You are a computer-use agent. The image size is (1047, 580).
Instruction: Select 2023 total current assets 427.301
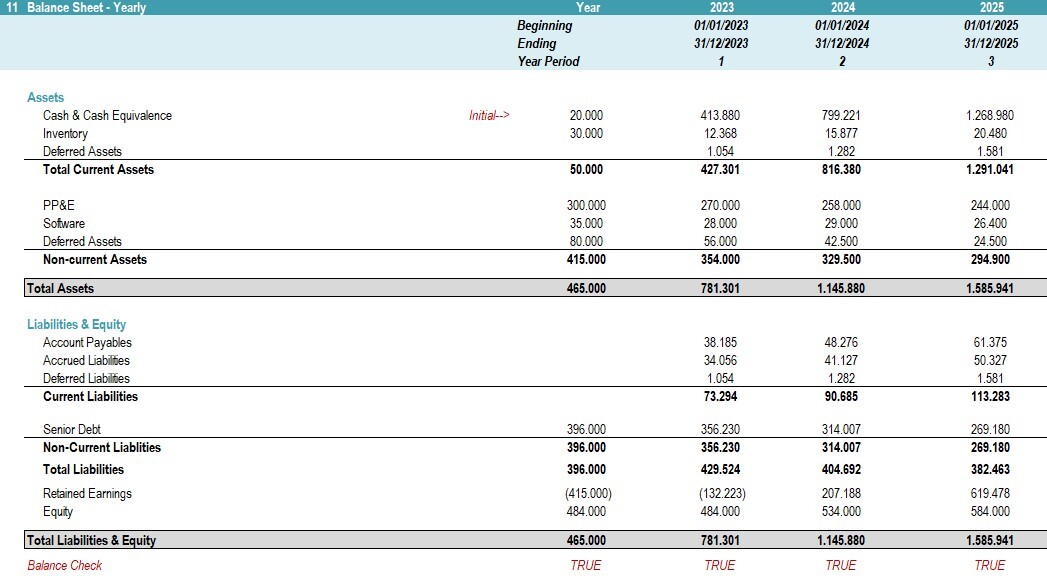720,170
